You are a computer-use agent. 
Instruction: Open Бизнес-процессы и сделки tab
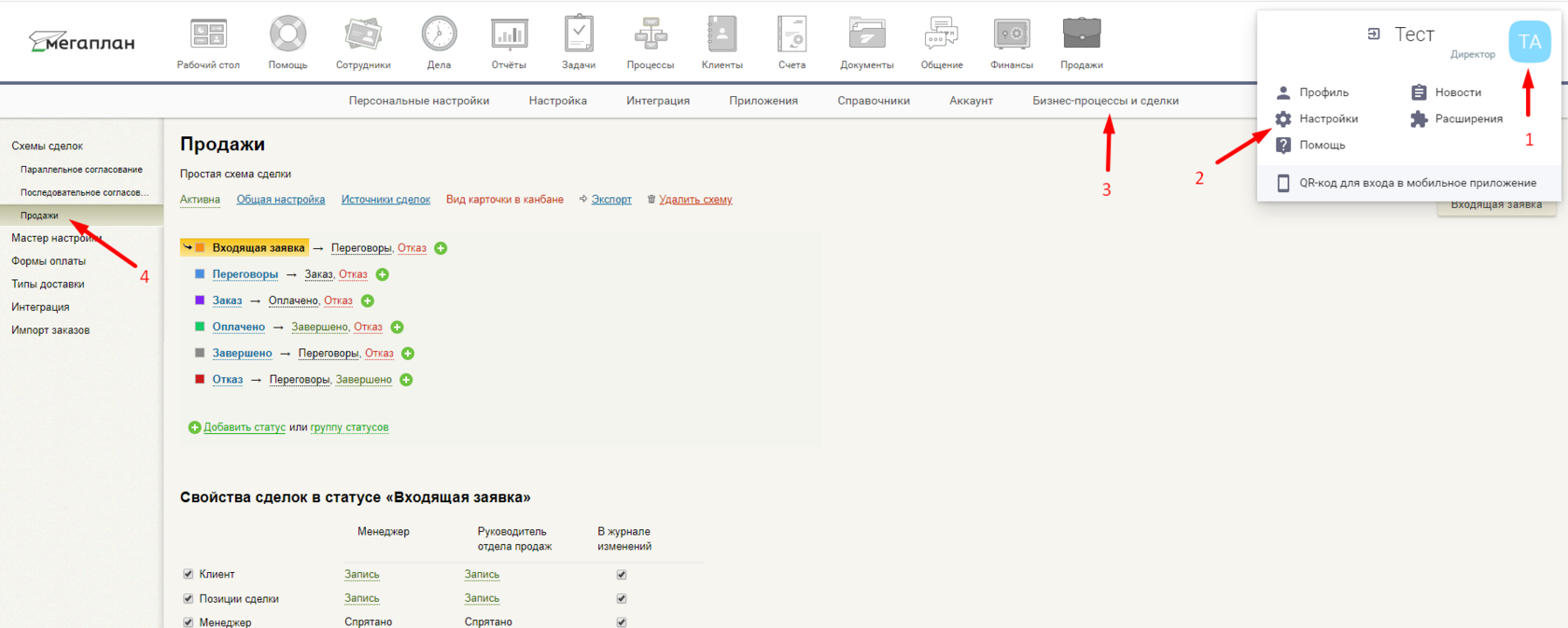click(x=1105, y=101)
